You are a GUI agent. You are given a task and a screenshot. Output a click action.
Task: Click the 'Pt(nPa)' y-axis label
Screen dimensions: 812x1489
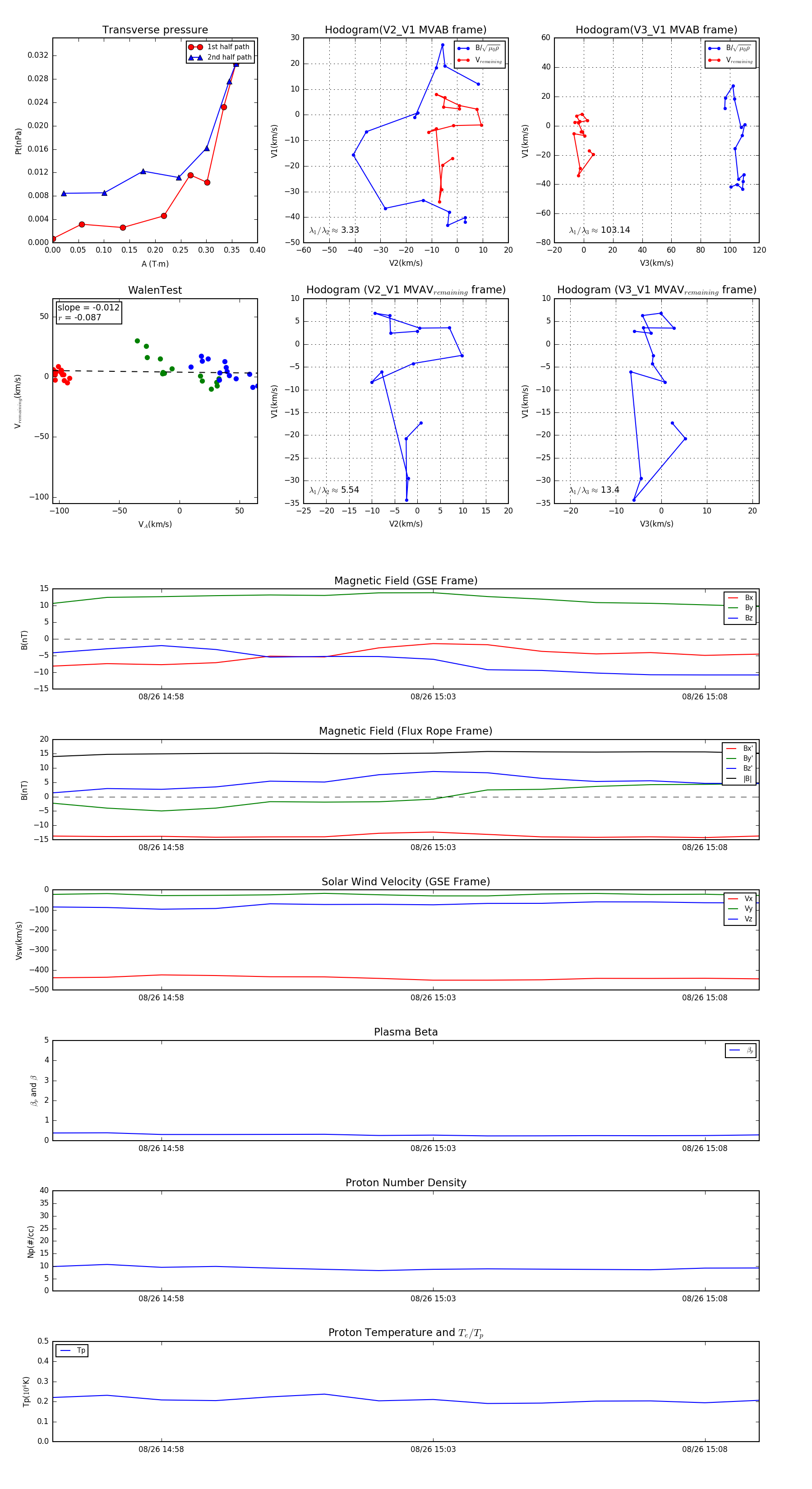(18, 141)
